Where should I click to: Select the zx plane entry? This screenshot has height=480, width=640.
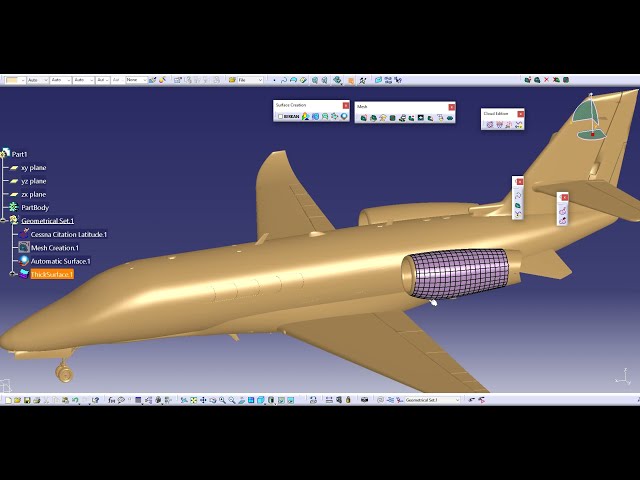pos(33,194)
